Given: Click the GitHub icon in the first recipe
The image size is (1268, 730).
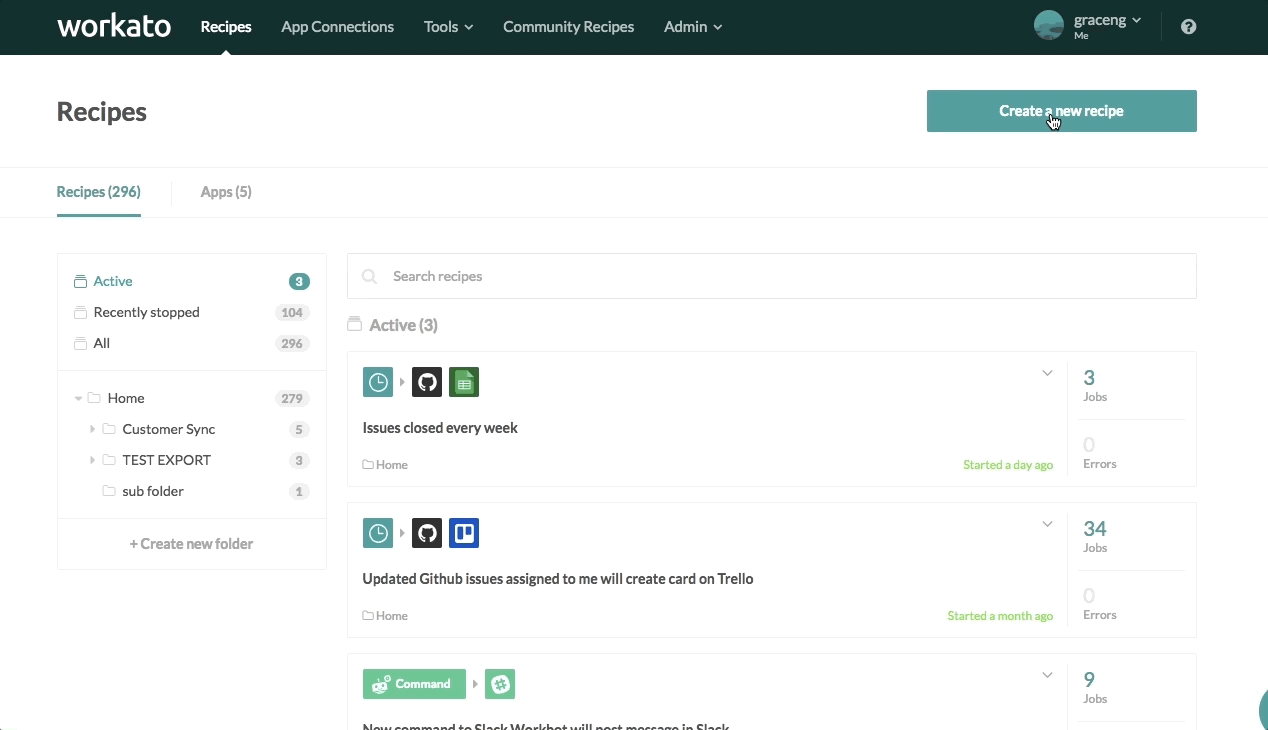Looking at the screenshot, I should pyautogui.click(x=427, y=382).
